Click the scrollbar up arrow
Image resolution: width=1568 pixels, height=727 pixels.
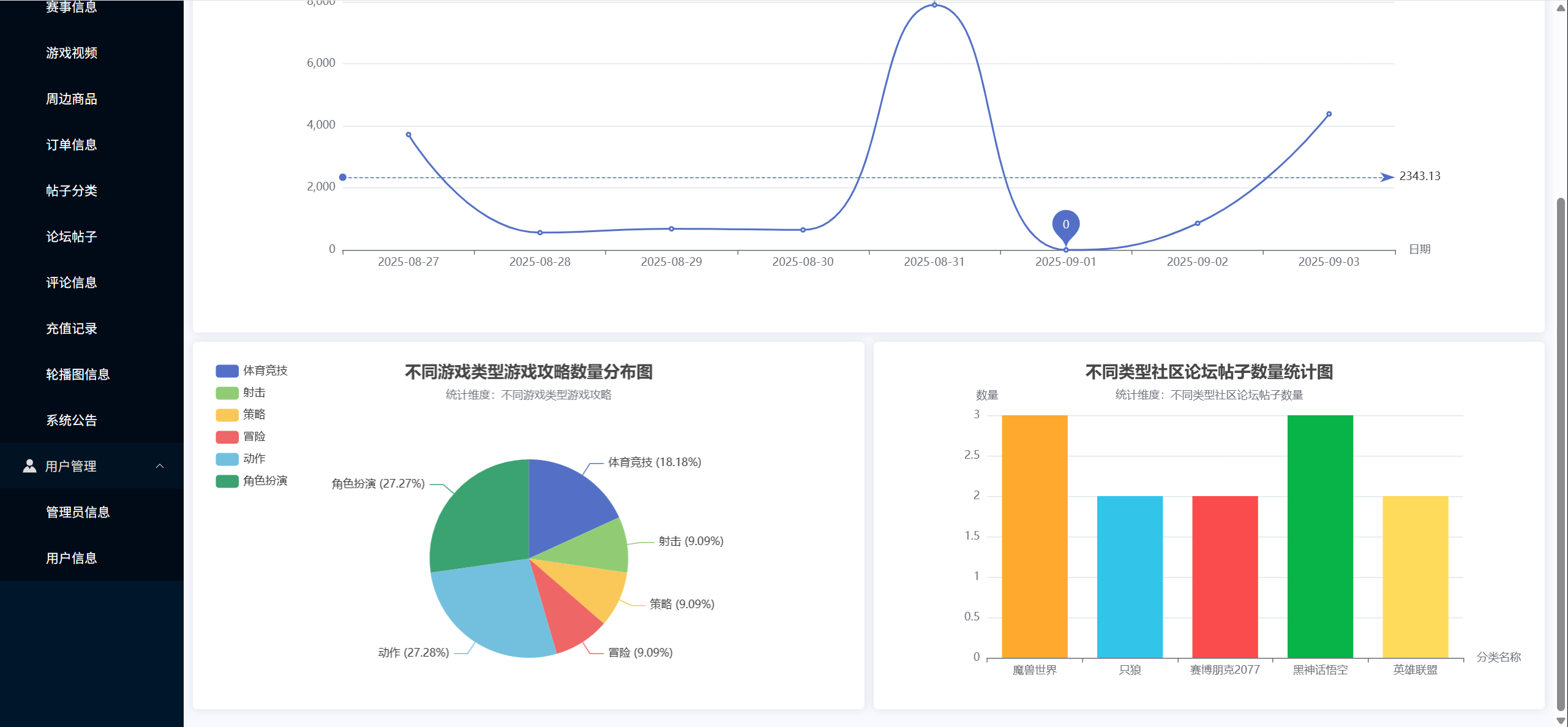(1561, 8)
